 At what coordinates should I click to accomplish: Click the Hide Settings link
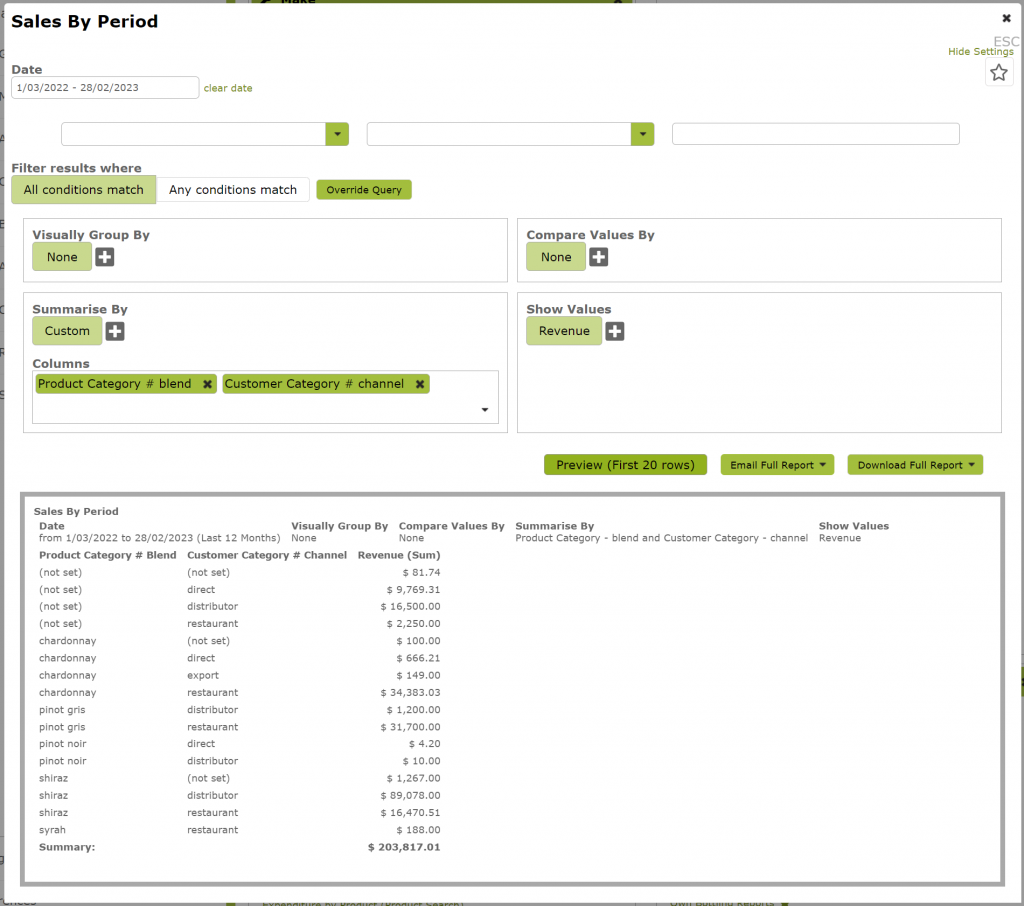pyautogui.click(x=980, y=52)
